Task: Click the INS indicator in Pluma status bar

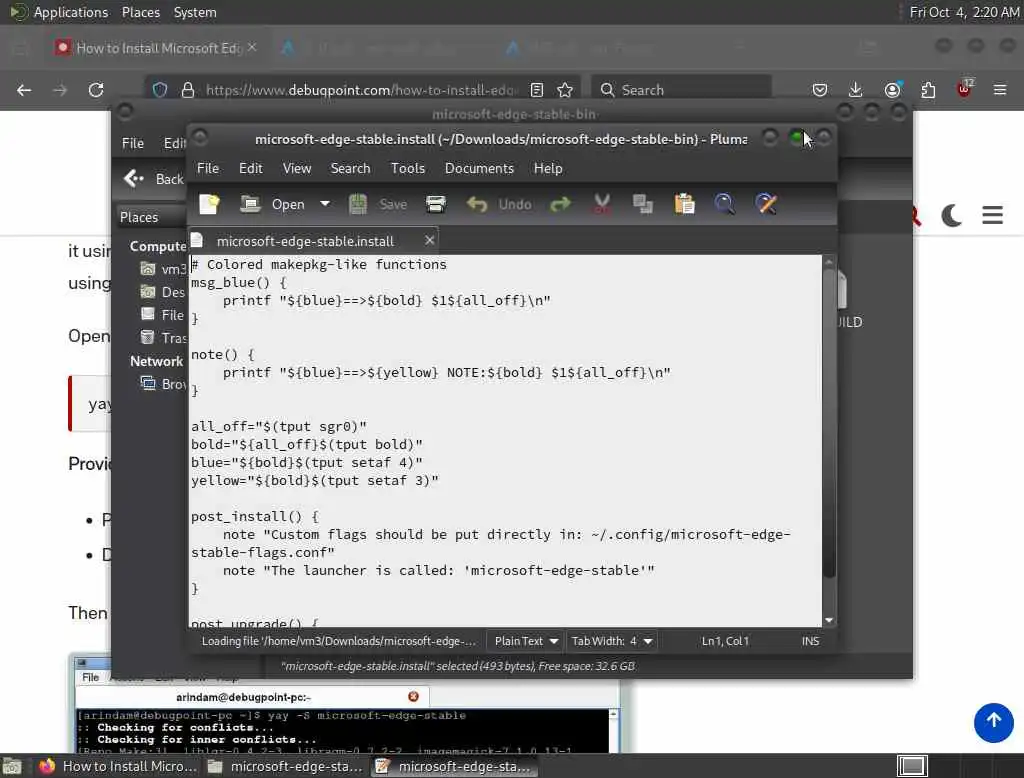Action: pos(810,641)
